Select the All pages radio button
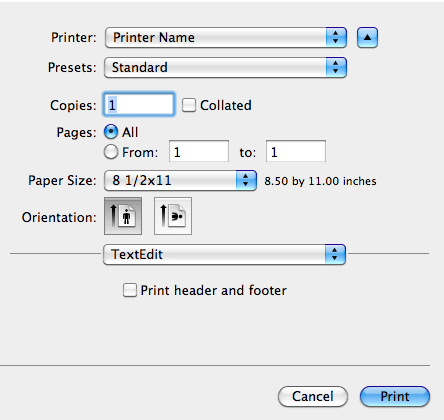This screenshot has width=444, height=420. [x=111, y=132]
